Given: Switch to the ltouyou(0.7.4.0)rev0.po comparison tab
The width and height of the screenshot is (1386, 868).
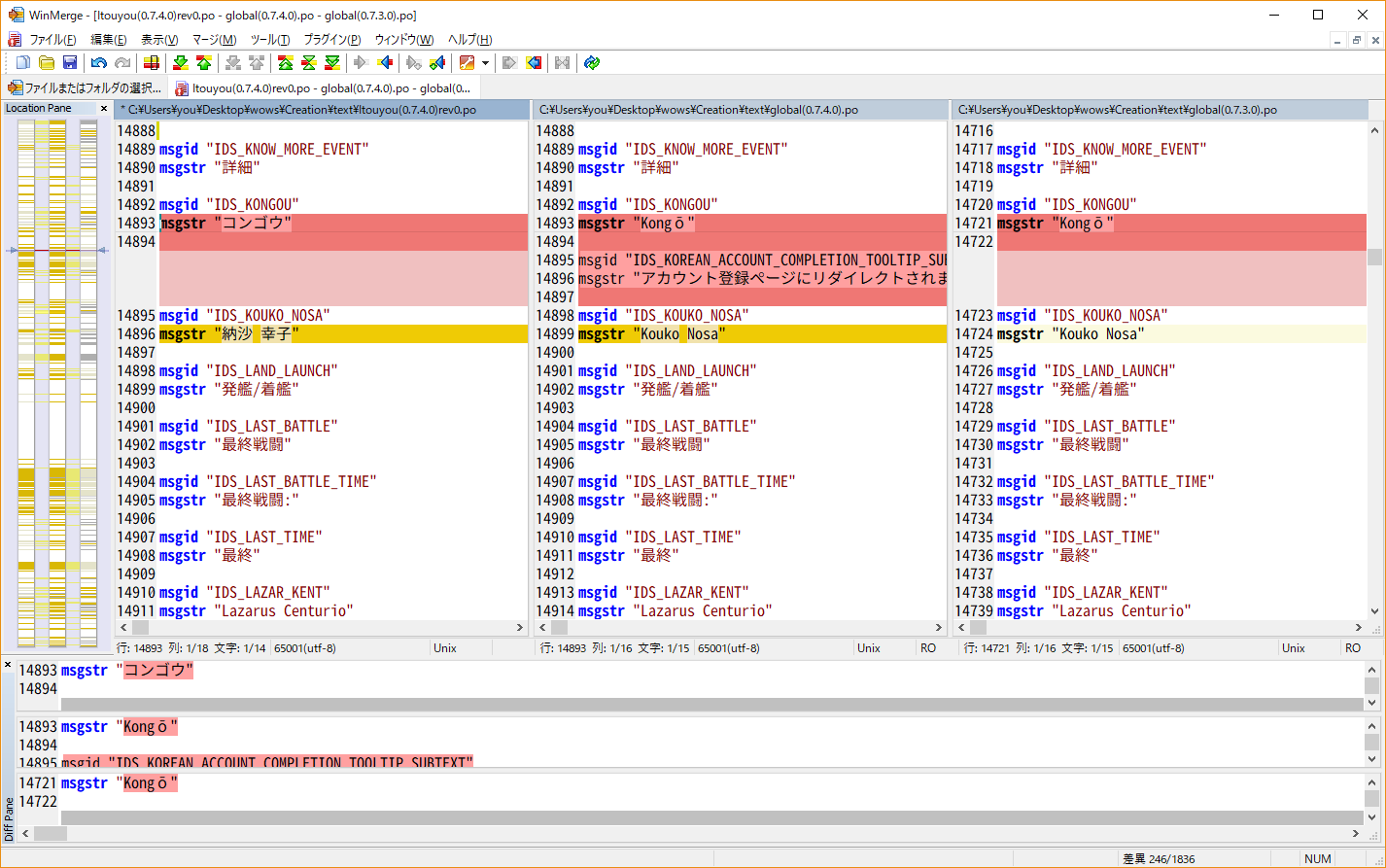Looking at the screenshot, I should (x=324, y=88).
